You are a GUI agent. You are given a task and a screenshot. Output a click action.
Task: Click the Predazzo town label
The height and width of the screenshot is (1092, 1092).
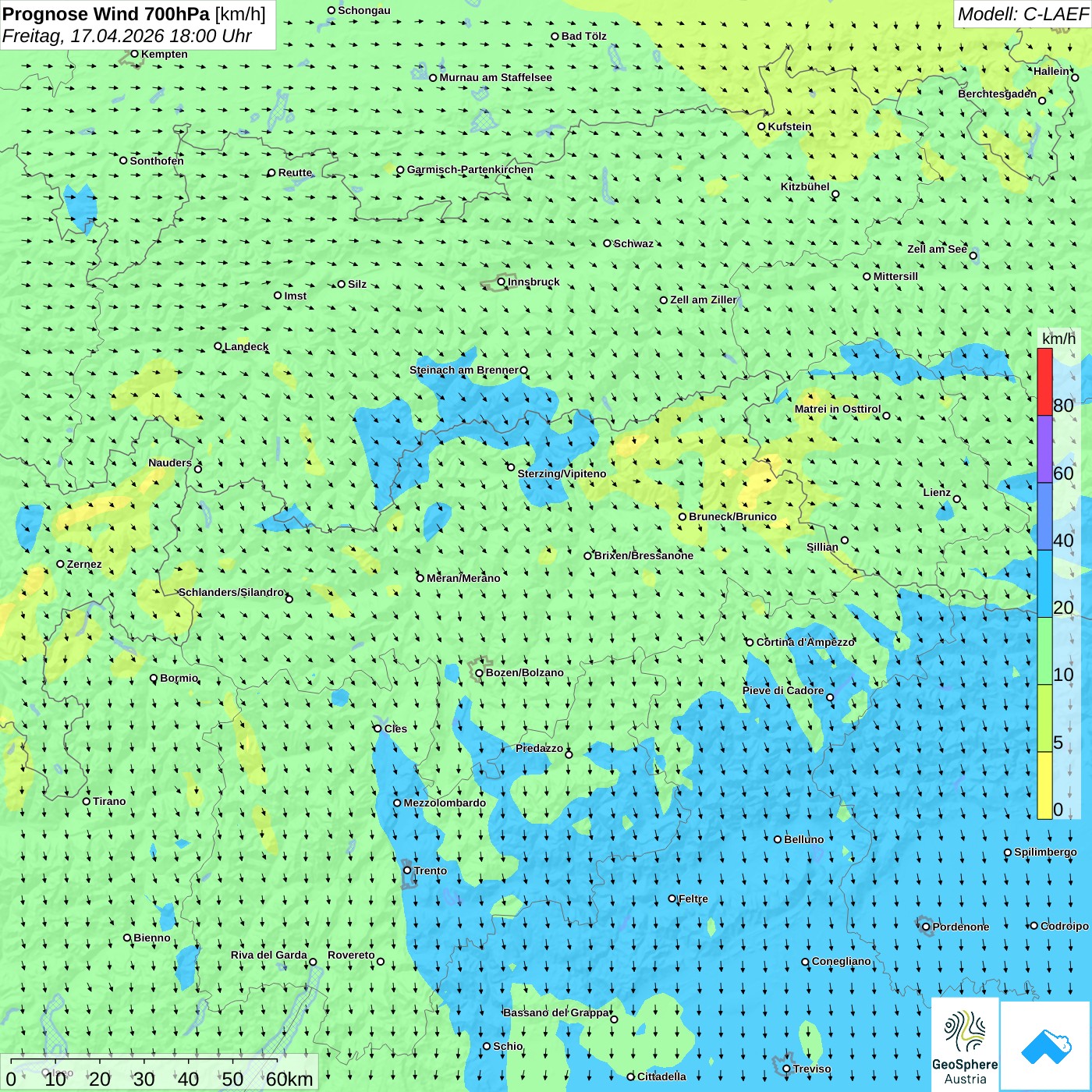(x=539, y=748)
